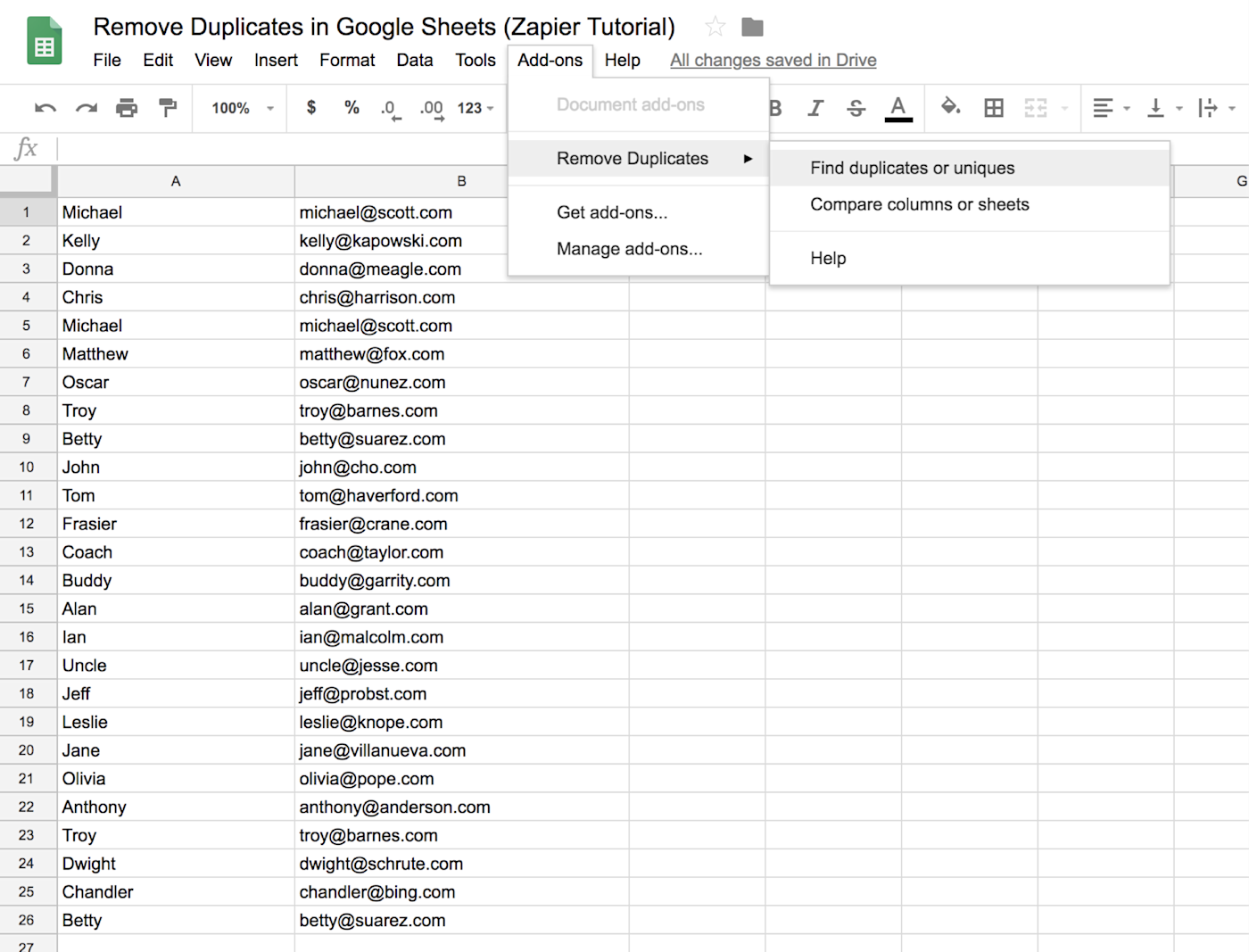The image size is (1249, 952).
Task: Open the Data menu
Action: click(415, 60)
